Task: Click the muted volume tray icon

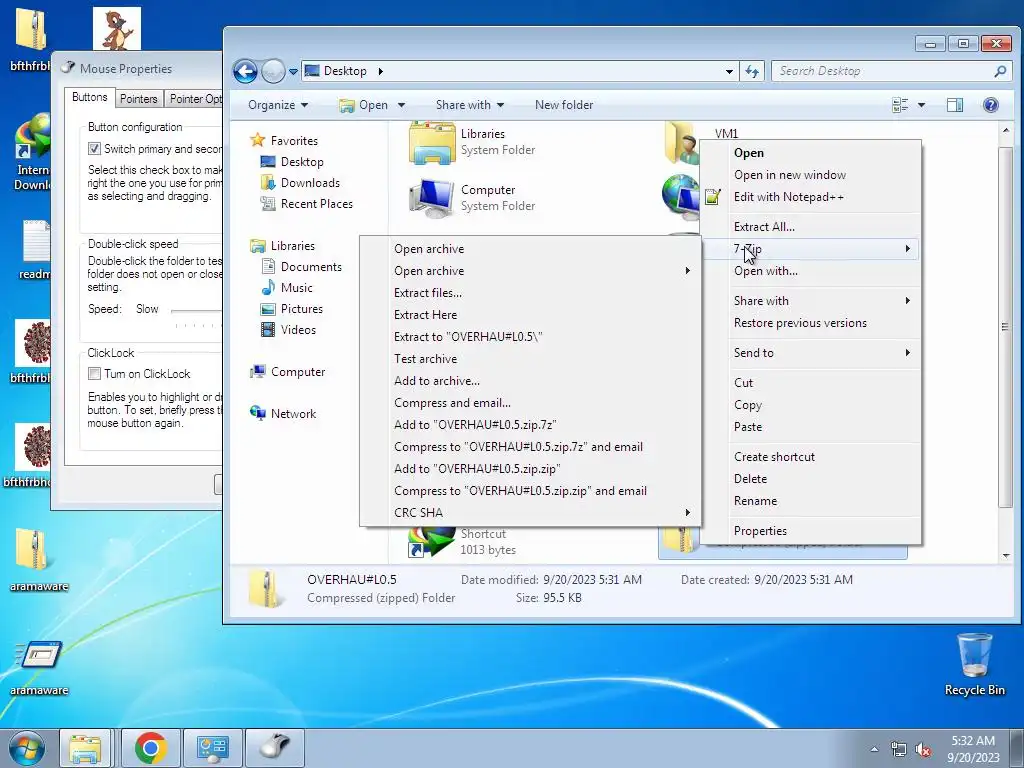Action: 923,750
